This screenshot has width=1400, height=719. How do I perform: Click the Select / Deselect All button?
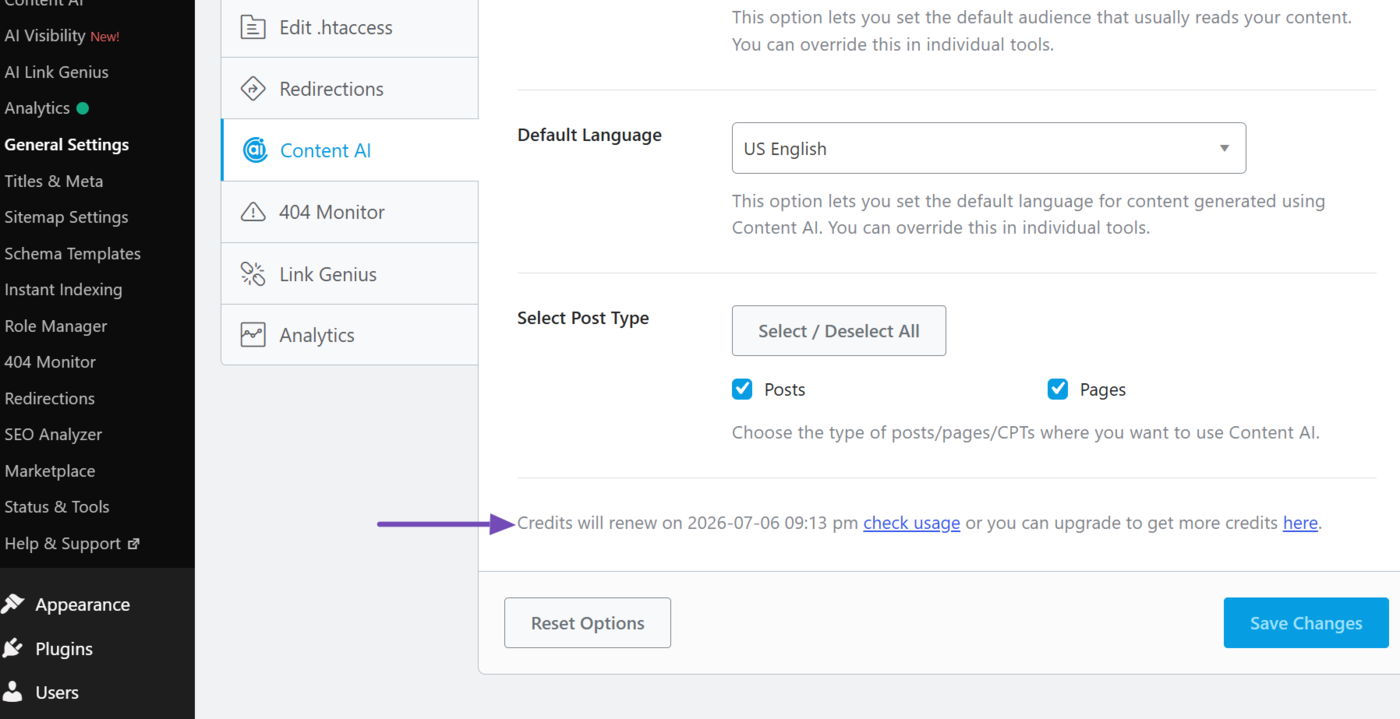coord(839,331)
